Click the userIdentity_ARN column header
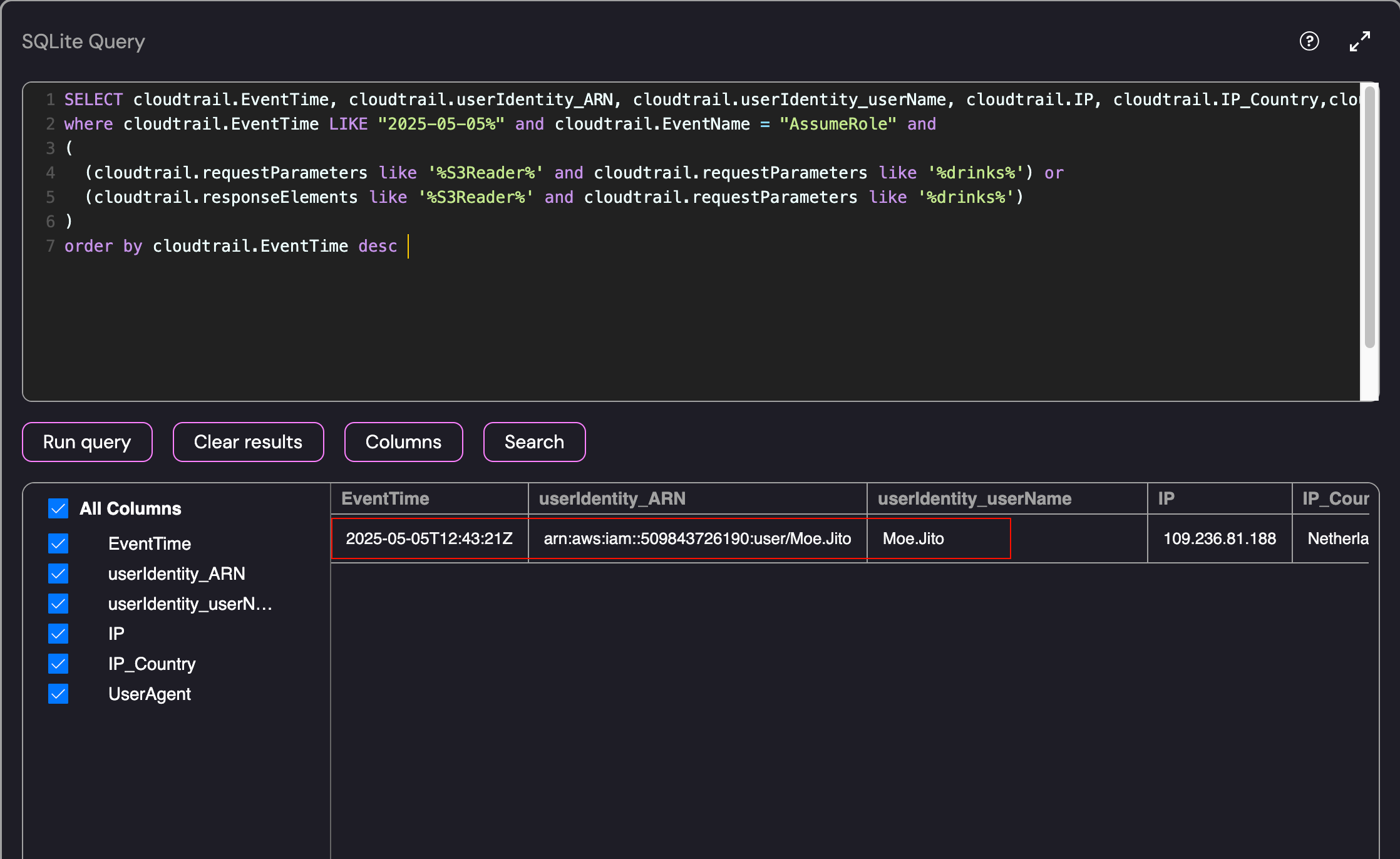This screenshot has height=859, width=1400. click(x=612, y=499)
